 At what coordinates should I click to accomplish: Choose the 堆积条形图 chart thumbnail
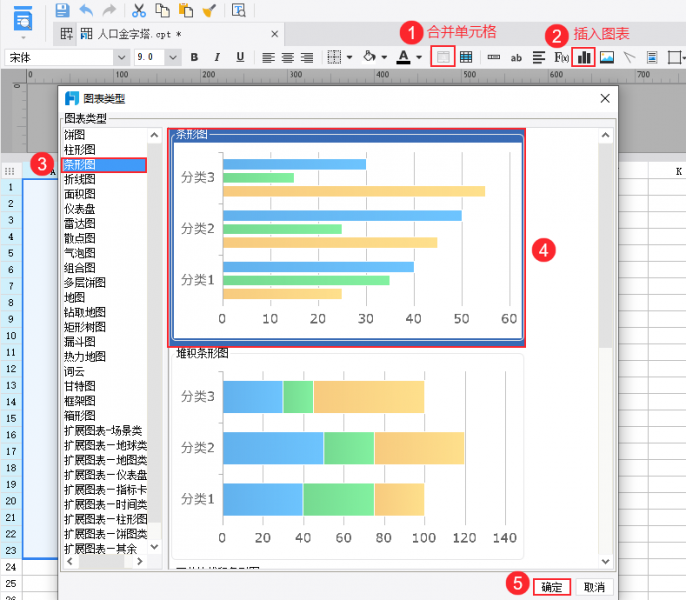(347, 455)
